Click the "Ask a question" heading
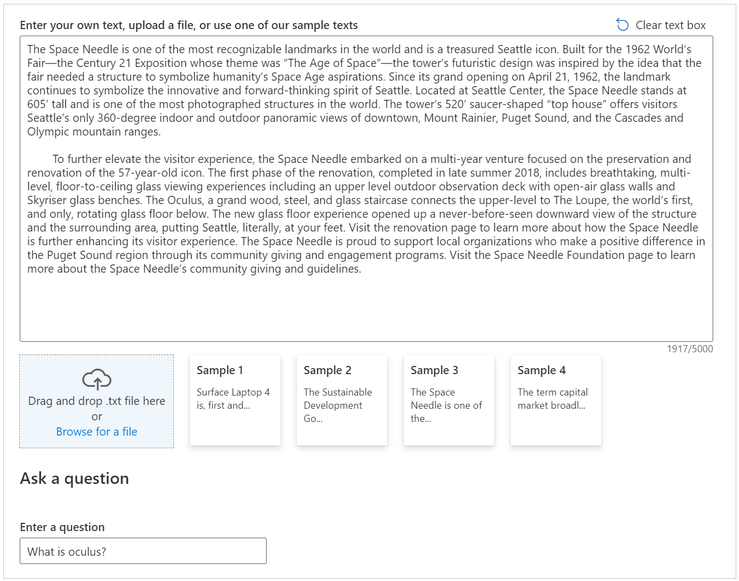This screenshot has width=739, height=581. 74,478
